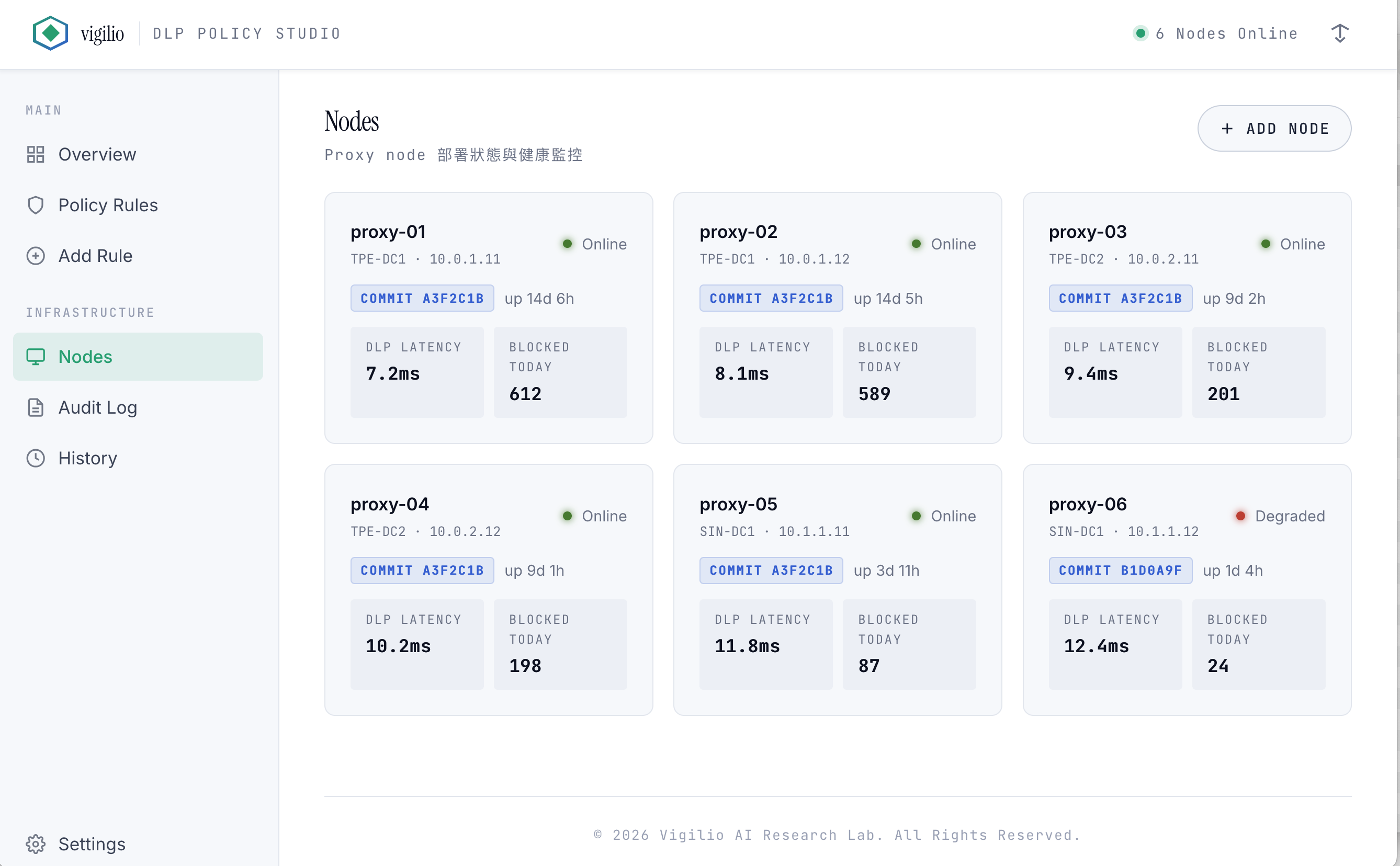1400x866 pixels.
Task: Click the Nodes monitor icon
Action: [36, 357]
